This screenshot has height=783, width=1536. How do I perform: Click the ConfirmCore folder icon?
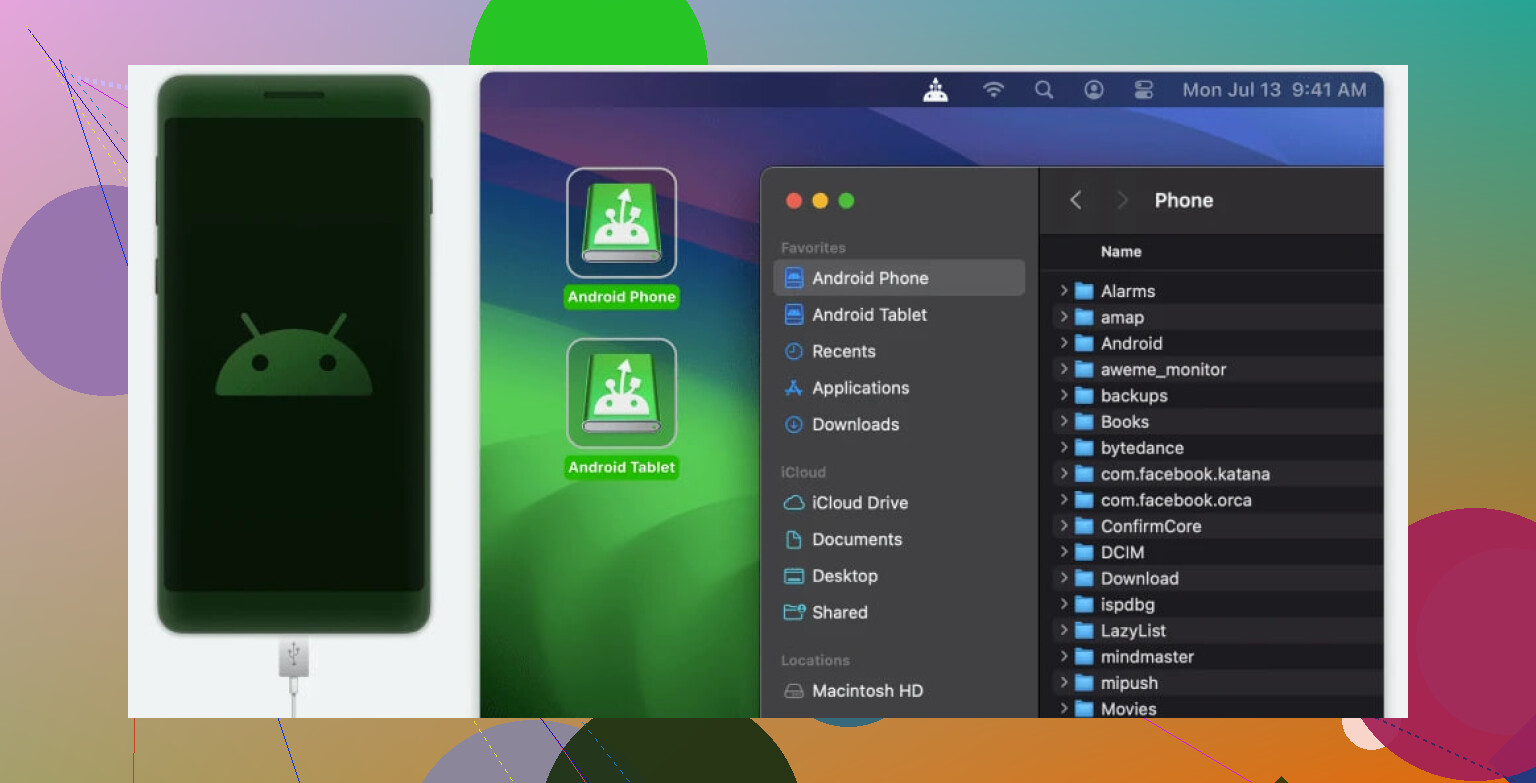click(1084, 526)
